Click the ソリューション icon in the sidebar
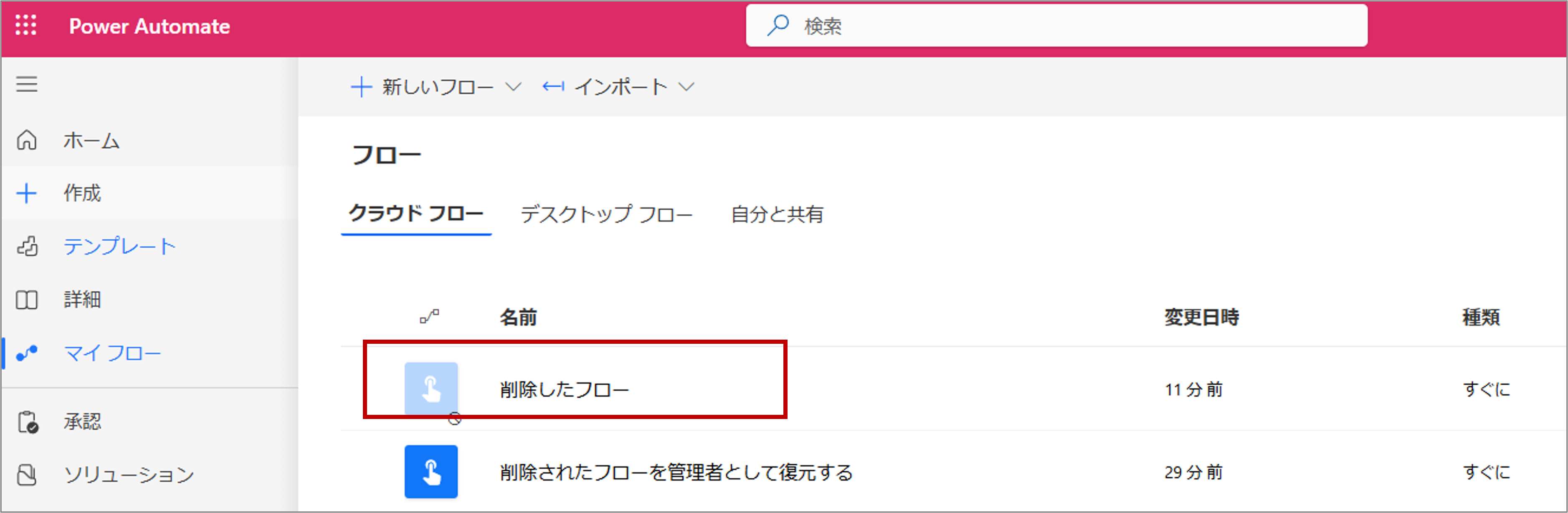 click(27, 474)
